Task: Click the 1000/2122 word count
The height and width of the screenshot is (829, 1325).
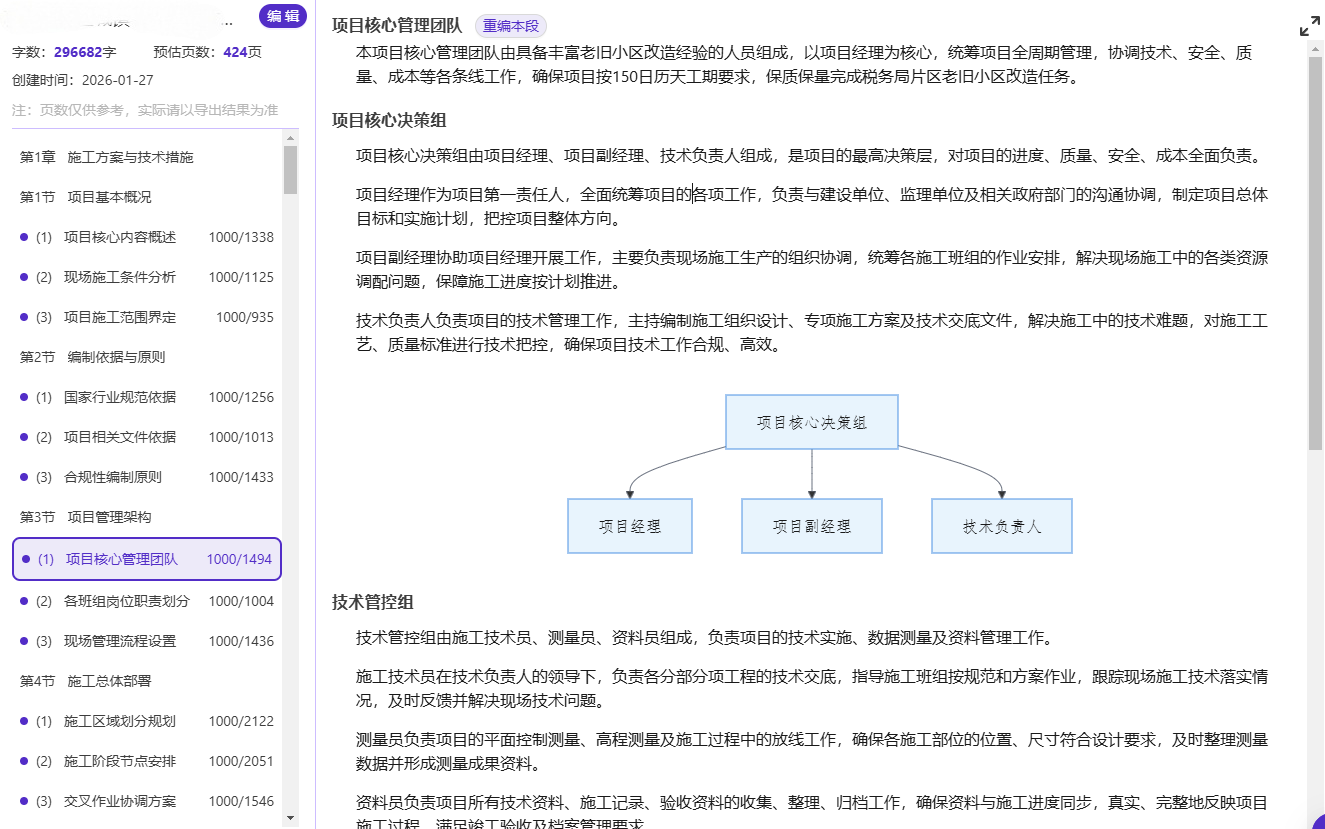Action: point(241,721)
